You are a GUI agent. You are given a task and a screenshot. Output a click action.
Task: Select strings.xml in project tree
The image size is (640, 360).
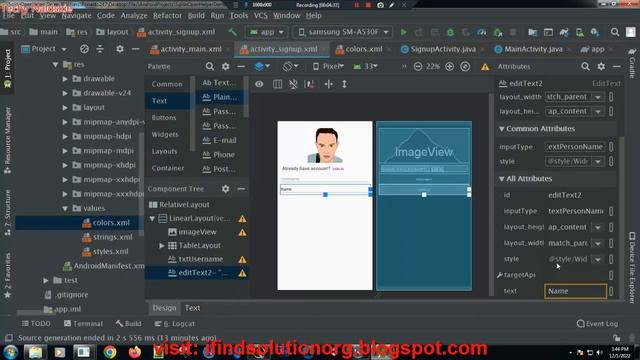pyautogui.click(x=108, y=237)
